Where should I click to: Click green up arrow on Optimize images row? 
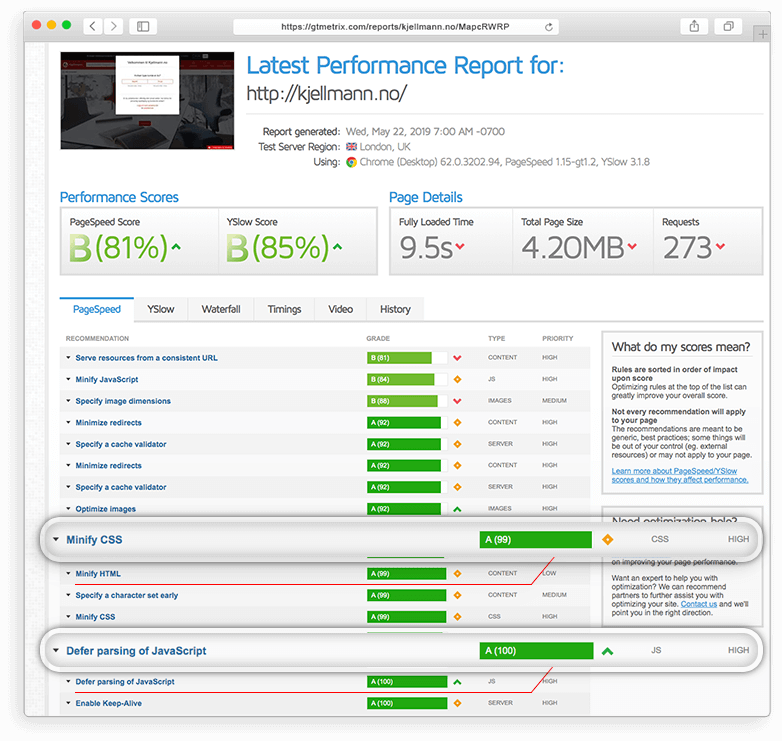(x=457, y=509)
